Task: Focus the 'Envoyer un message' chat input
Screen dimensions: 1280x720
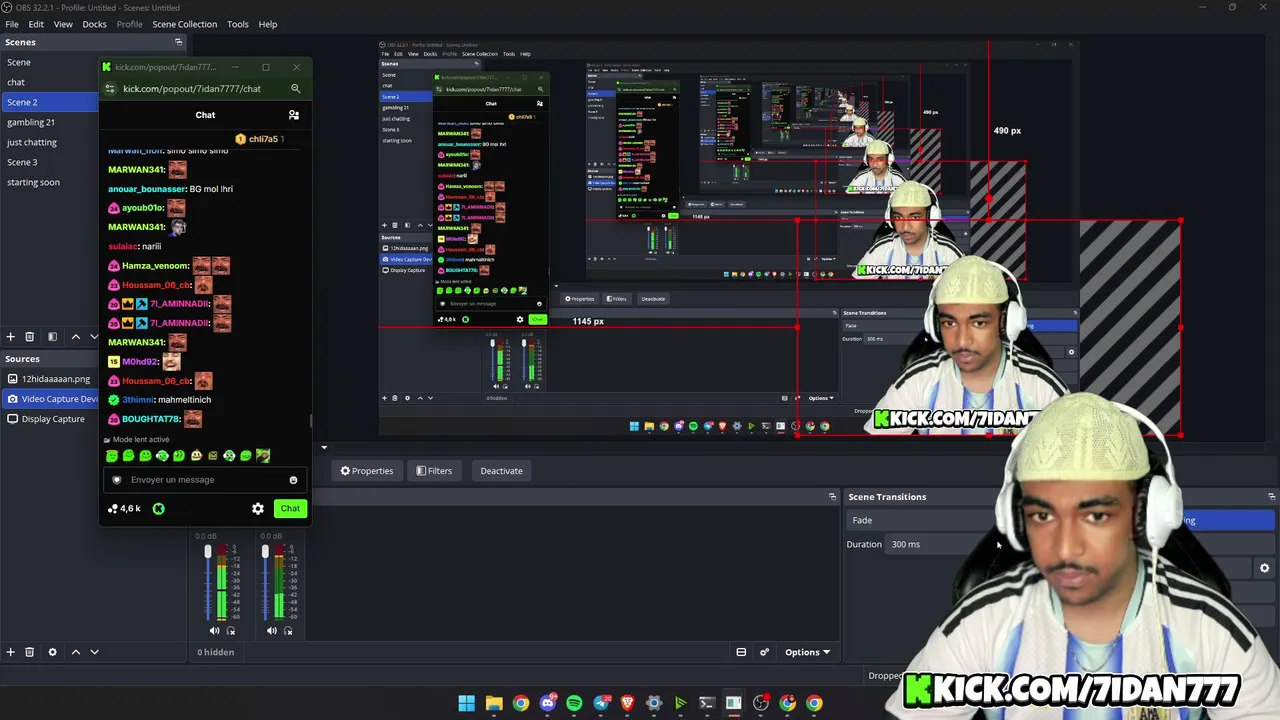Action: pos(204,480)
